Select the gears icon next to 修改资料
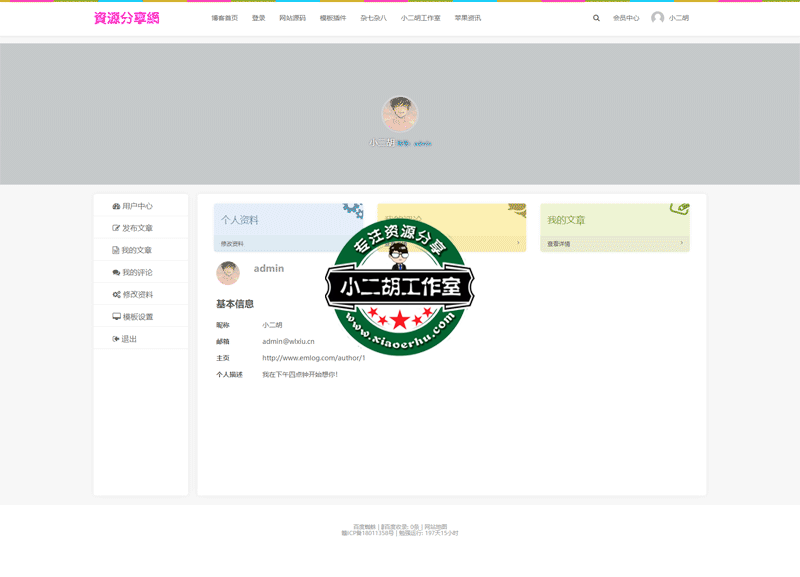The height and width of the screenshot is (577, 800). [x=115, y=294]
